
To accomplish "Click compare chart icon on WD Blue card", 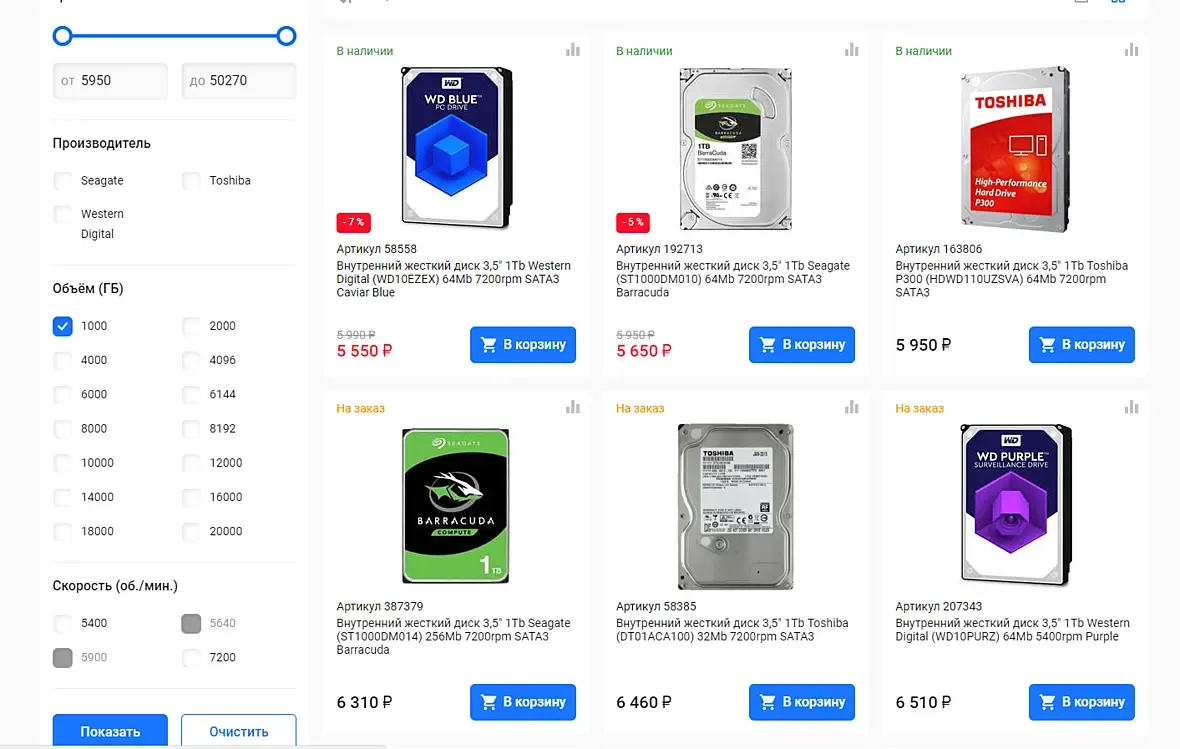I will point(573,50).
